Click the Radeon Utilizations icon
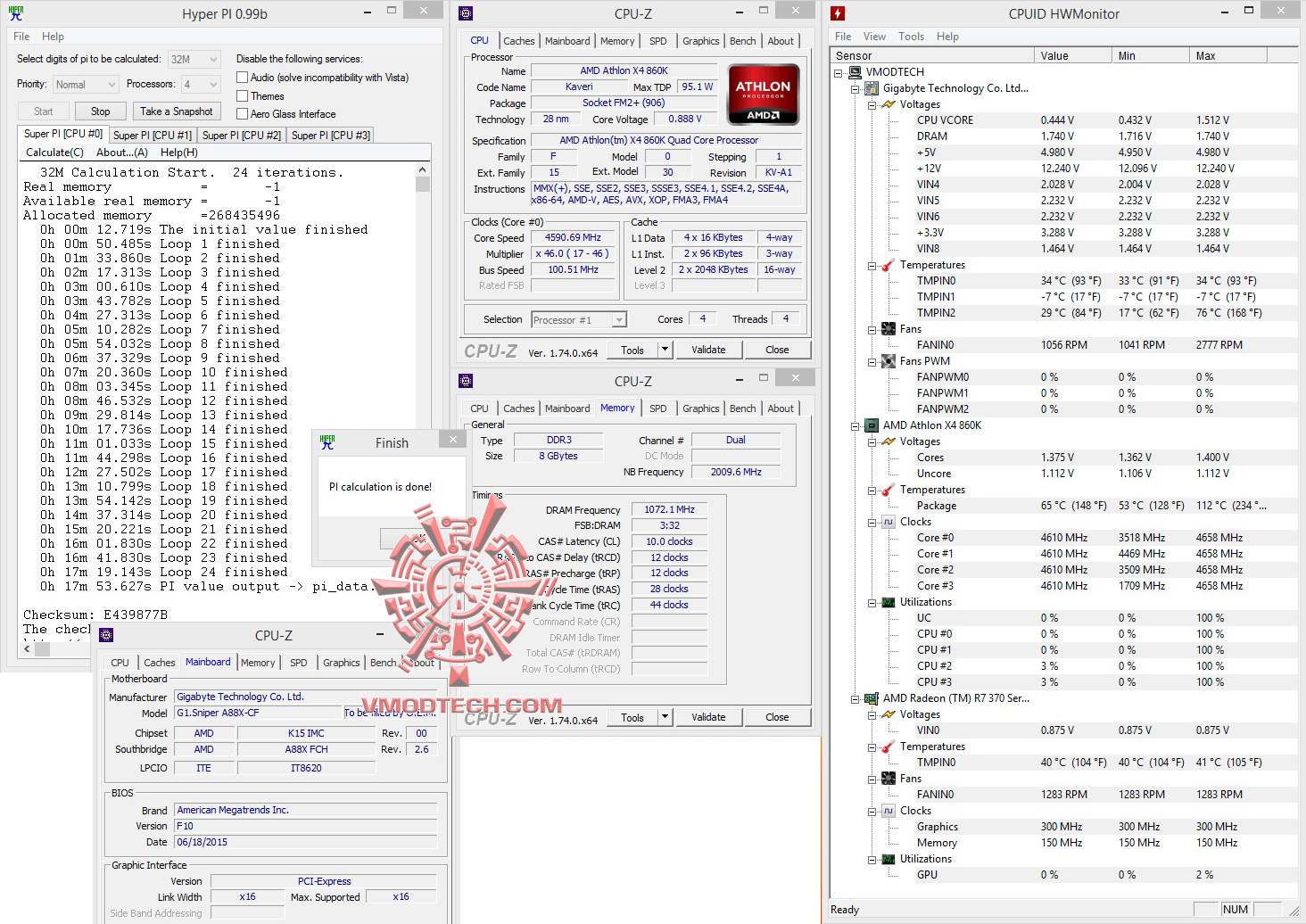 pos(888,859)
